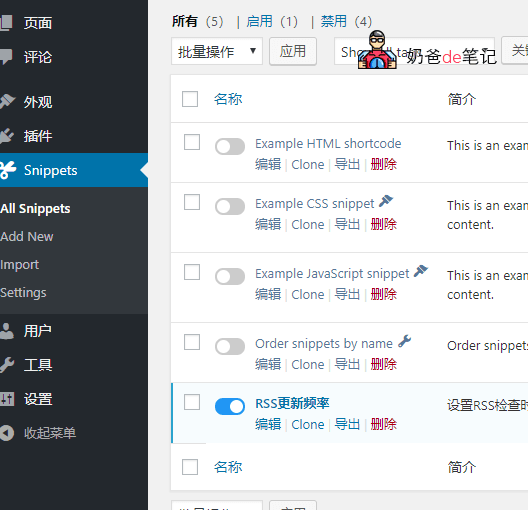
Task: Open the Snippets Settings submenu item
Action: coord(23,293)
